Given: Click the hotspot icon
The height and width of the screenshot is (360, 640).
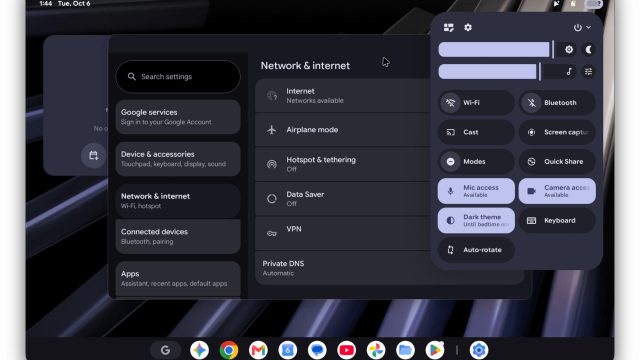Looking at the screenshot, I should tap(272, 164).
